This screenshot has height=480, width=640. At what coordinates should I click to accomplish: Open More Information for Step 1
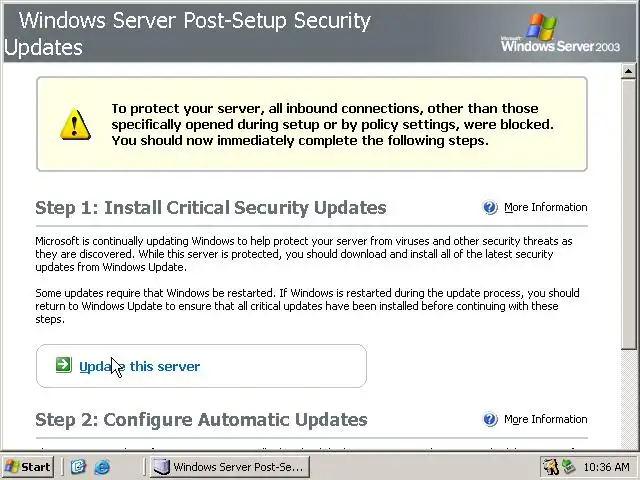coord(545,208)
